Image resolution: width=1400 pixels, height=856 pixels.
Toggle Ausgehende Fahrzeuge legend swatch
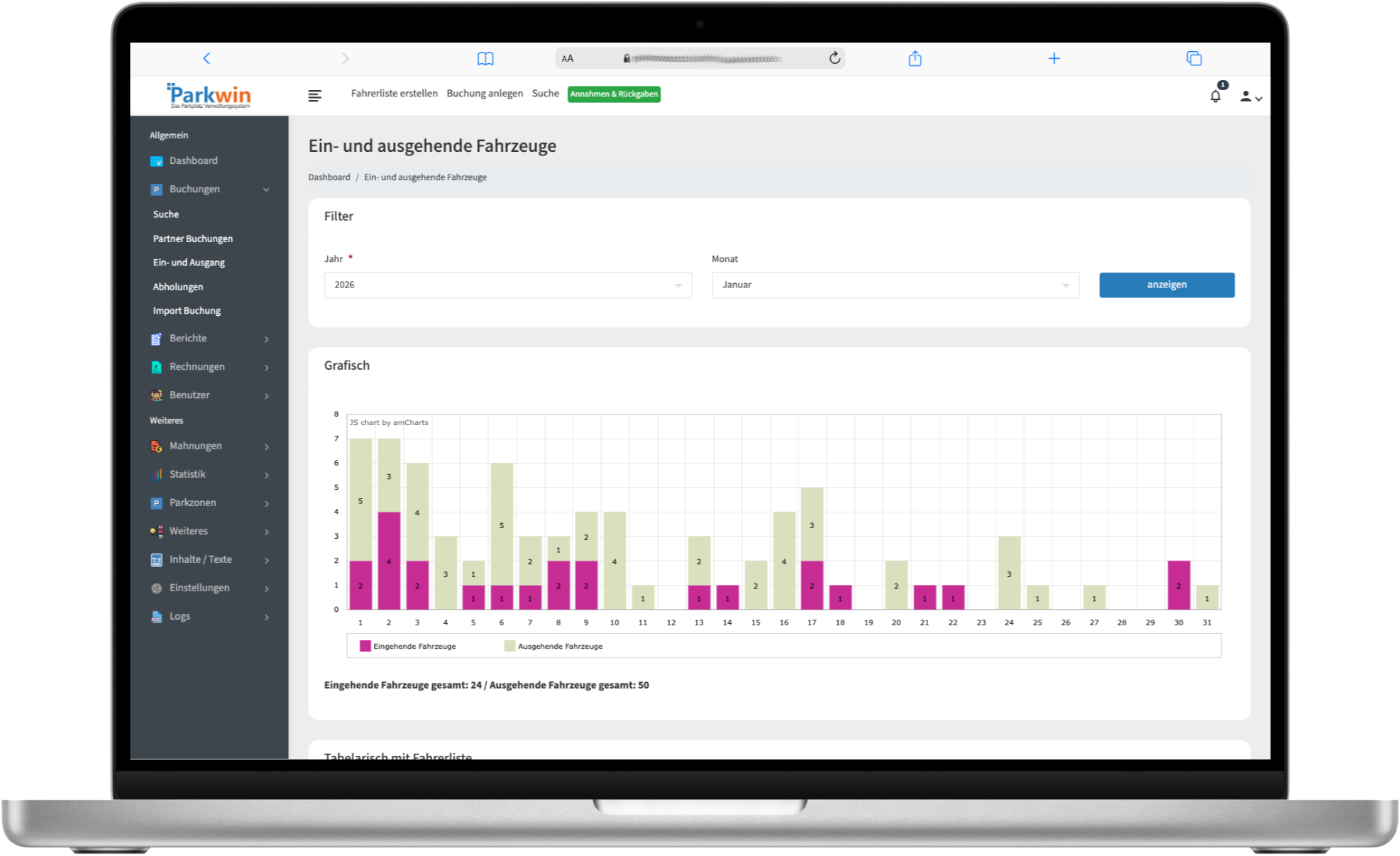509,646
